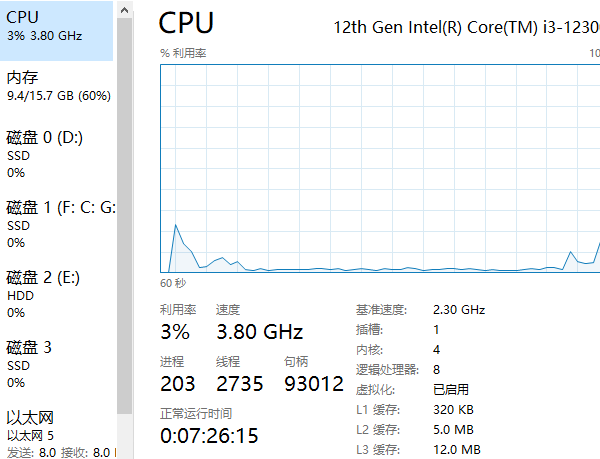Screen dimensions: 600x459
Task: Open the 内存 memory panel
Action: (x=56, y=86)
